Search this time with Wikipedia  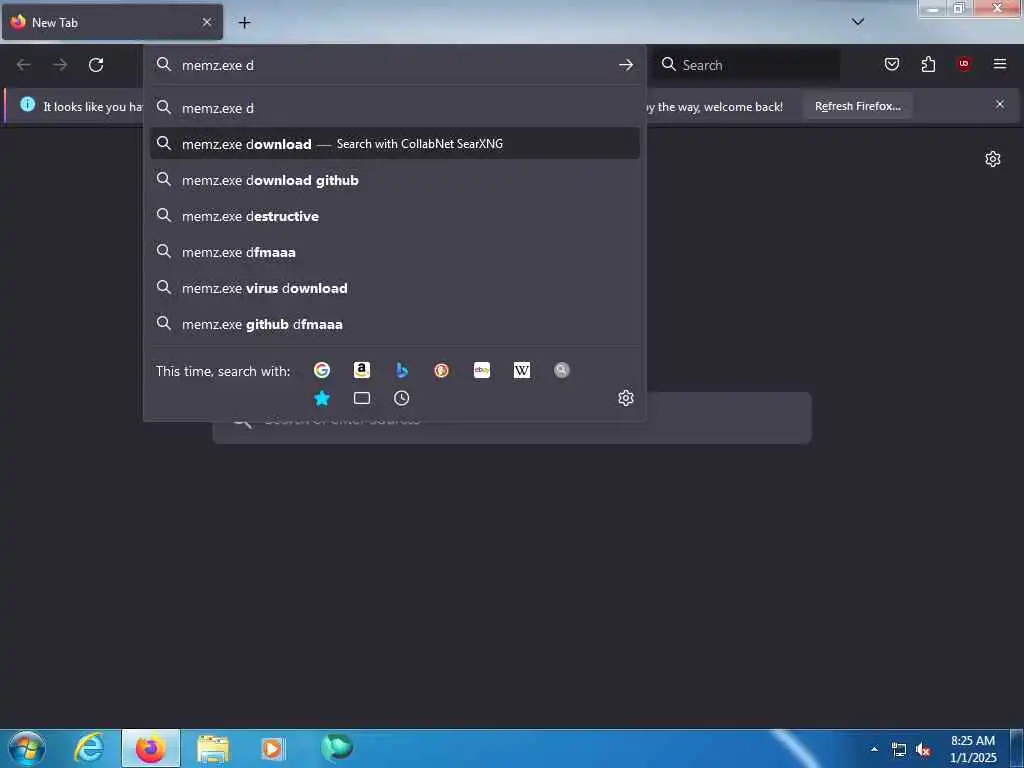(522, 370)
